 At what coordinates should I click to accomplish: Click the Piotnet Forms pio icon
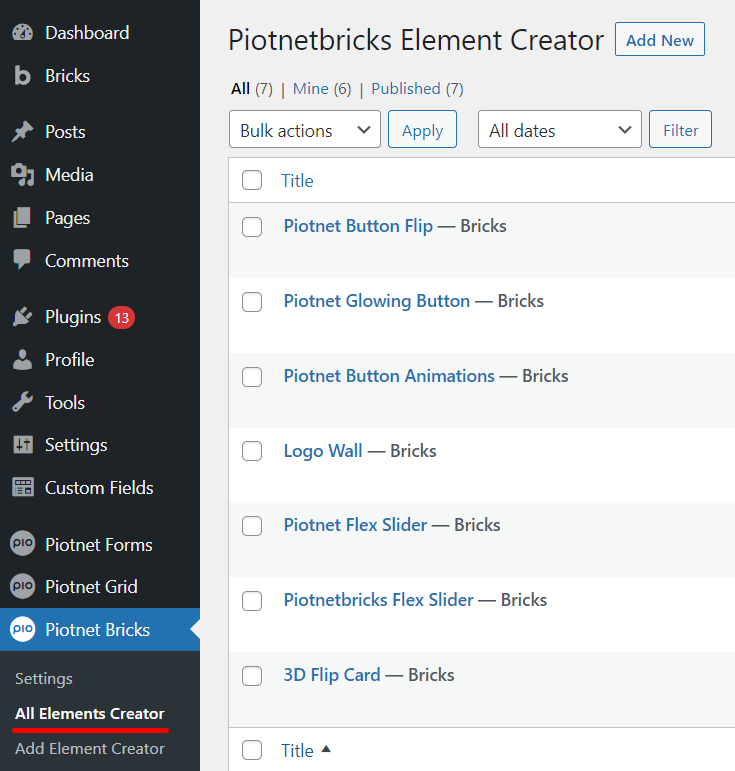pos(23,543)
